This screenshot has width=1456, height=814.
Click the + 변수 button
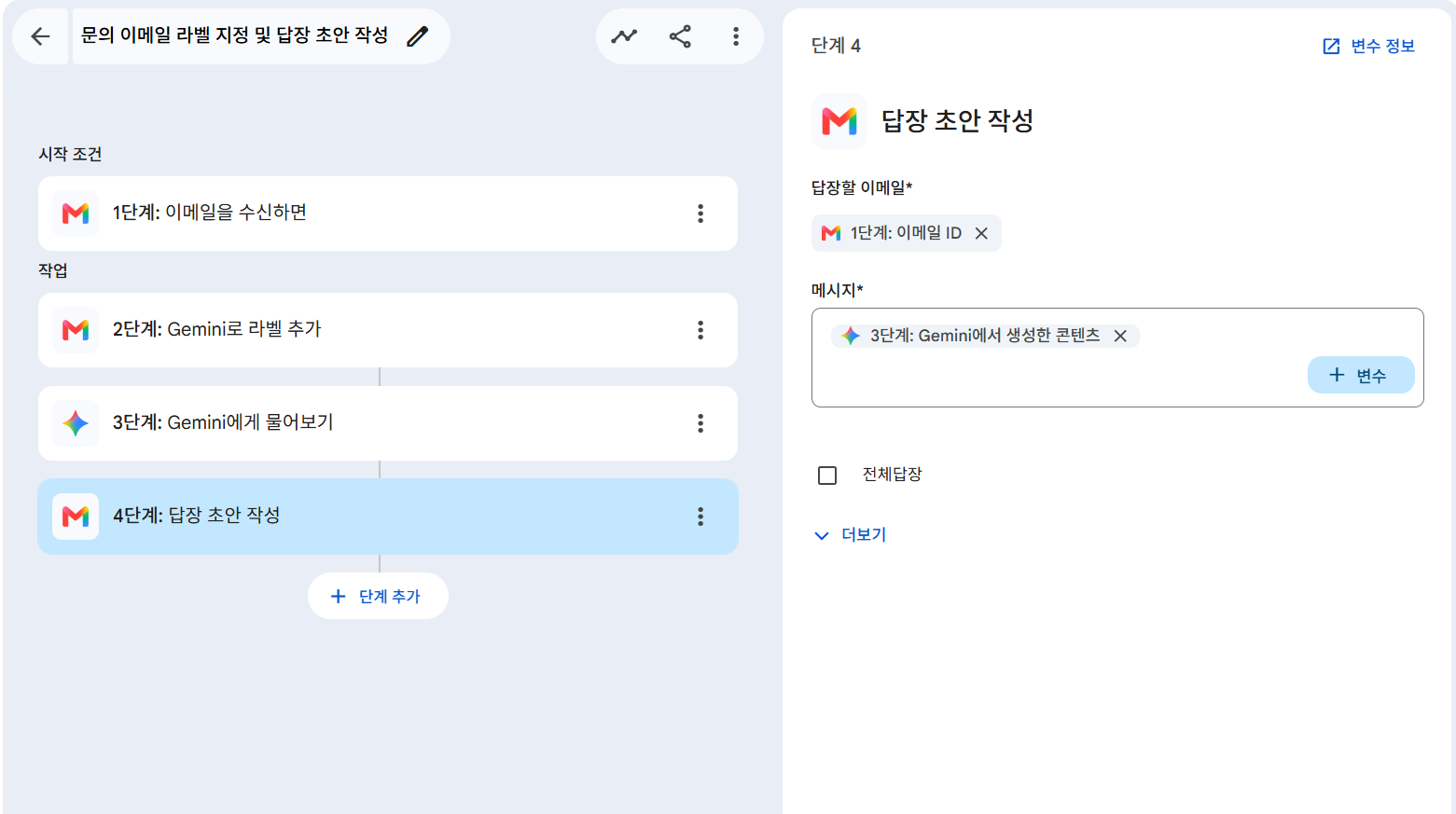click(1361, 375)
